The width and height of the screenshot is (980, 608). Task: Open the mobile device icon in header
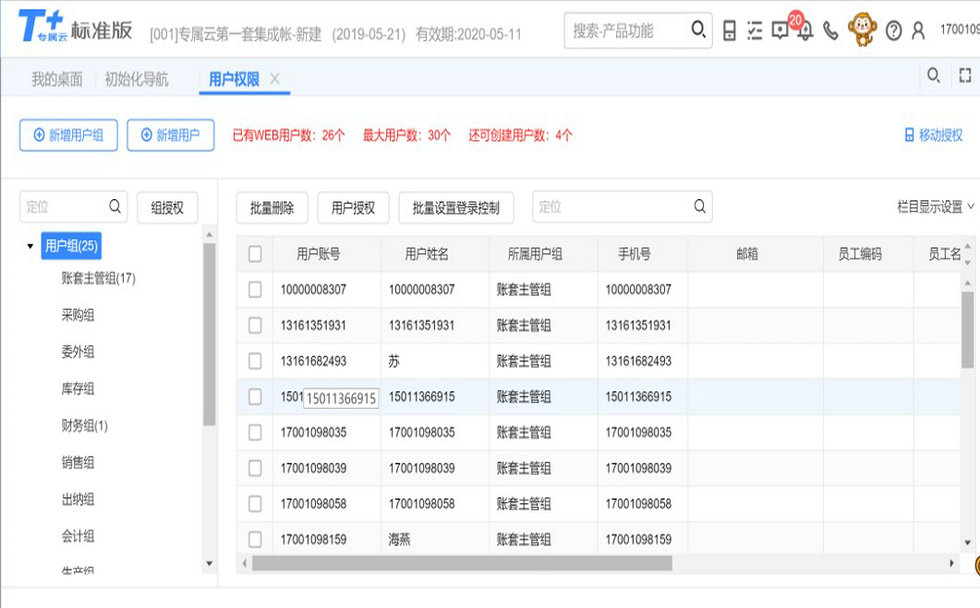coord(729,30)
